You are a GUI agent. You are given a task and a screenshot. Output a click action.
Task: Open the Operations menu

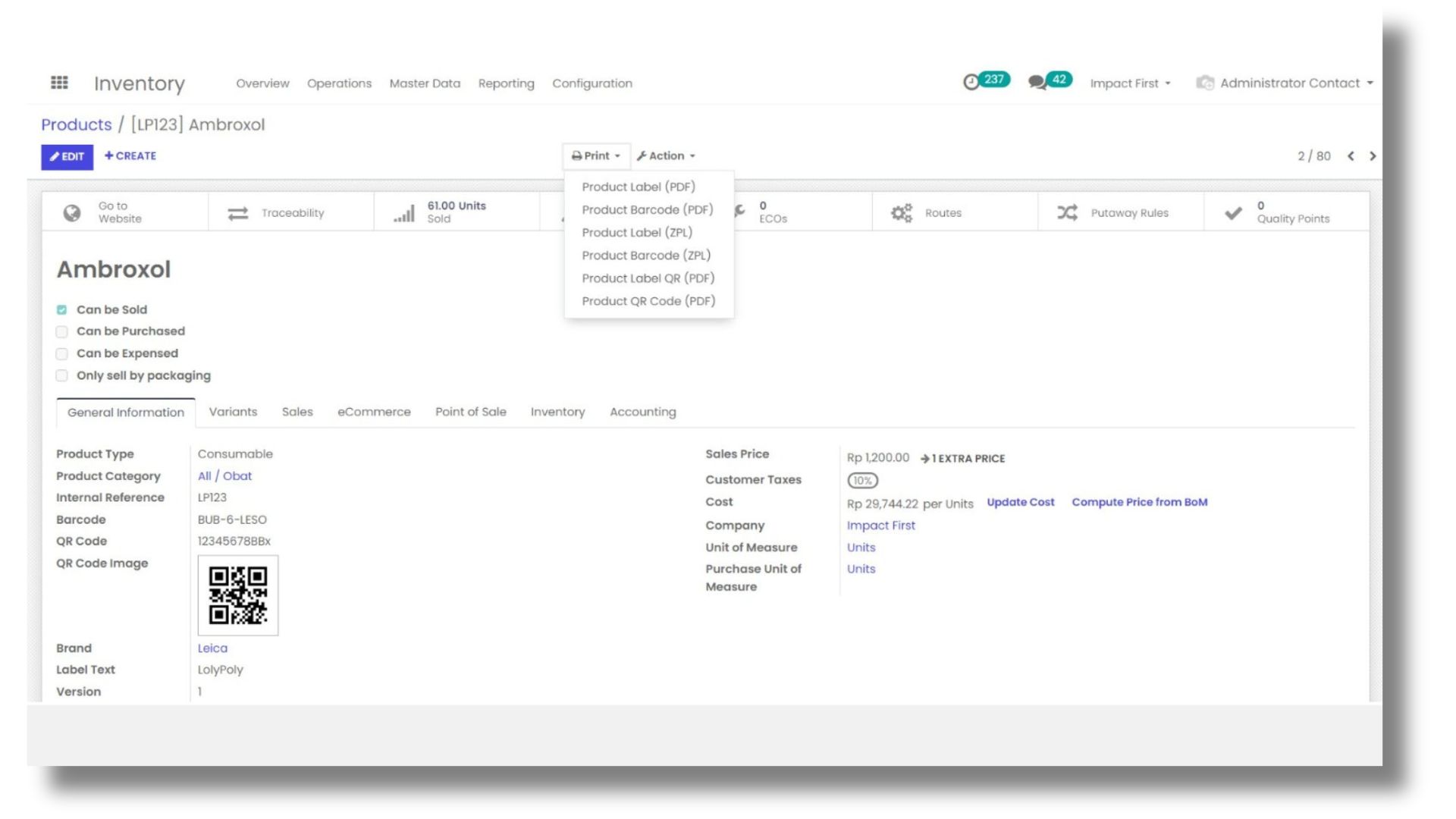339,83
